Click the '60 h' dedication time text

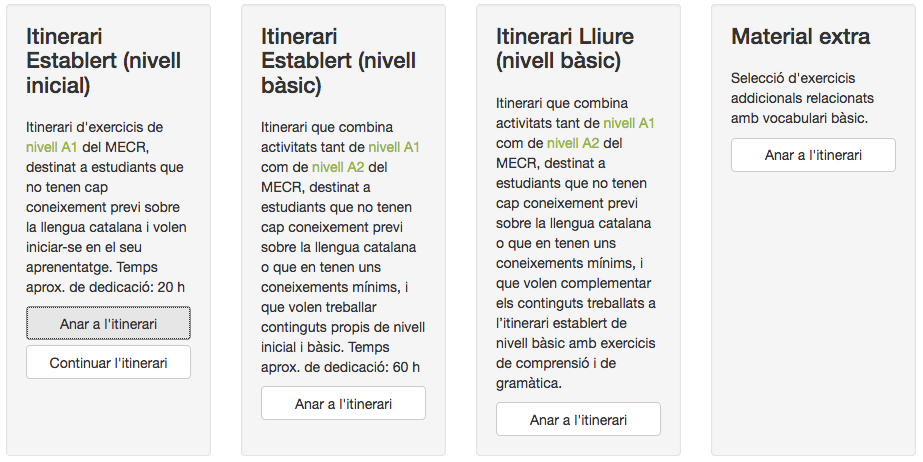pyautogui.click(x=405, y=367)
